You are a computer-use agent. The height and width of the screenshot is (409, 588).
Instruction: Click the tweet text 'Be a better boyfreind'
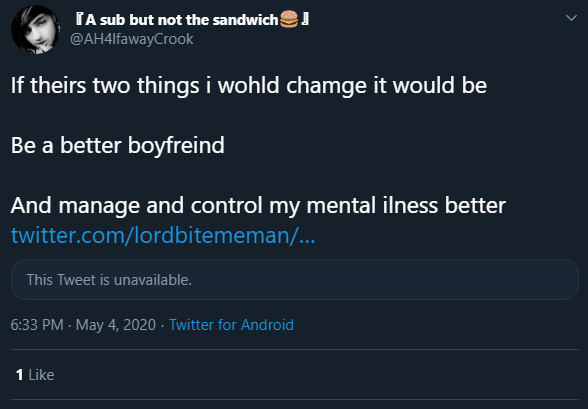[x=118, y=145]
